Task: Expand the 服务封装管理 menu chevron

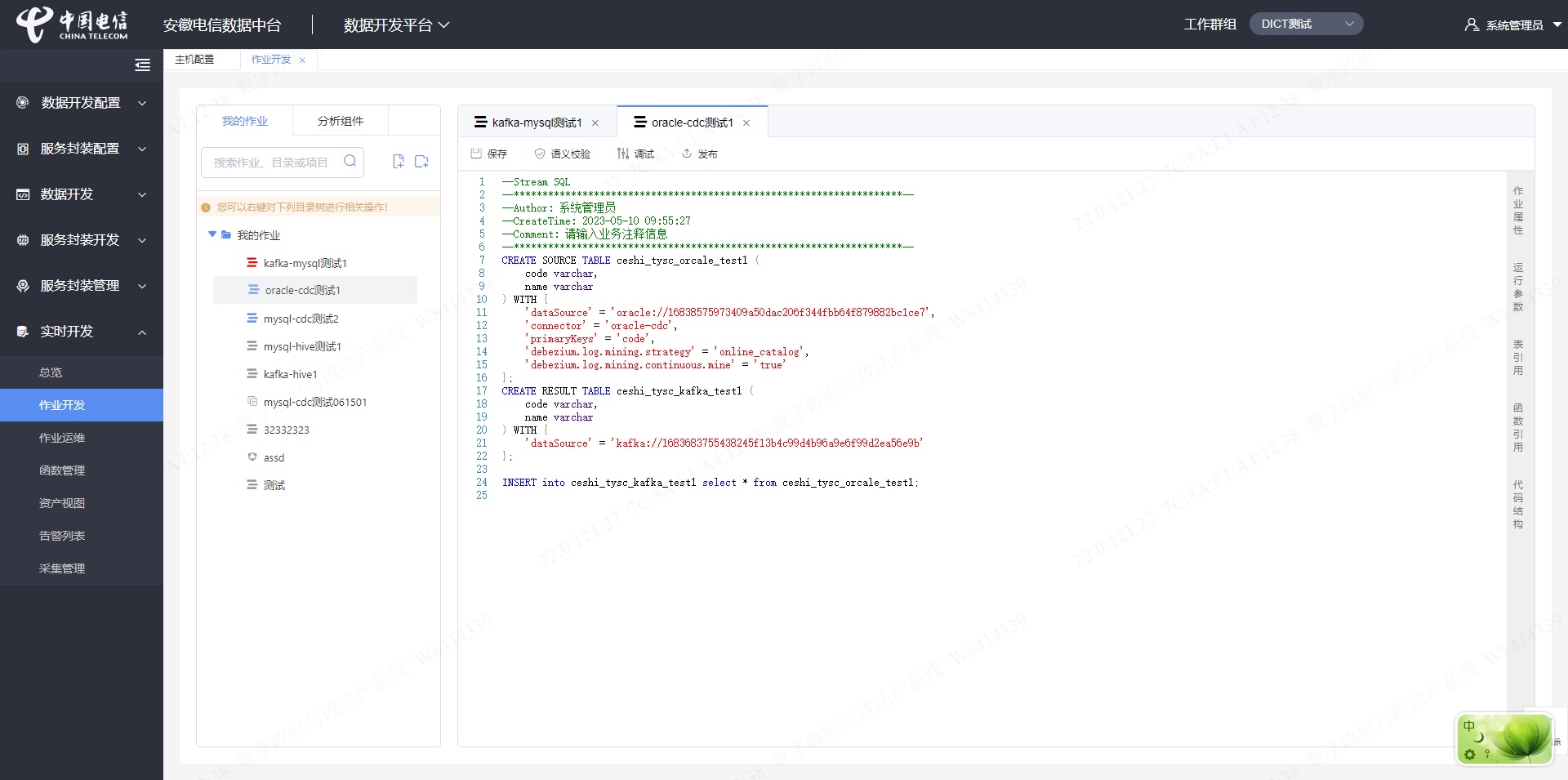Action: click(142, 286)
